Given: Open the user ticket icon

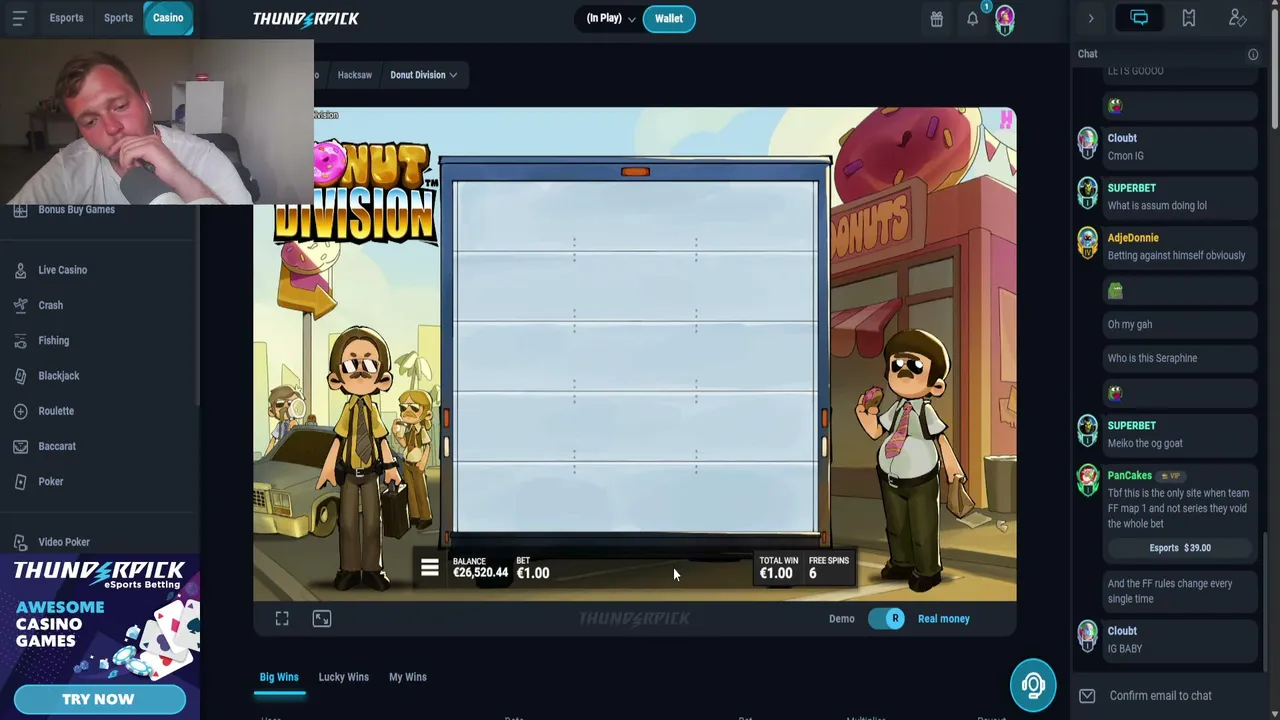Looking at the screenshot, I should [x=1237, y=18].
